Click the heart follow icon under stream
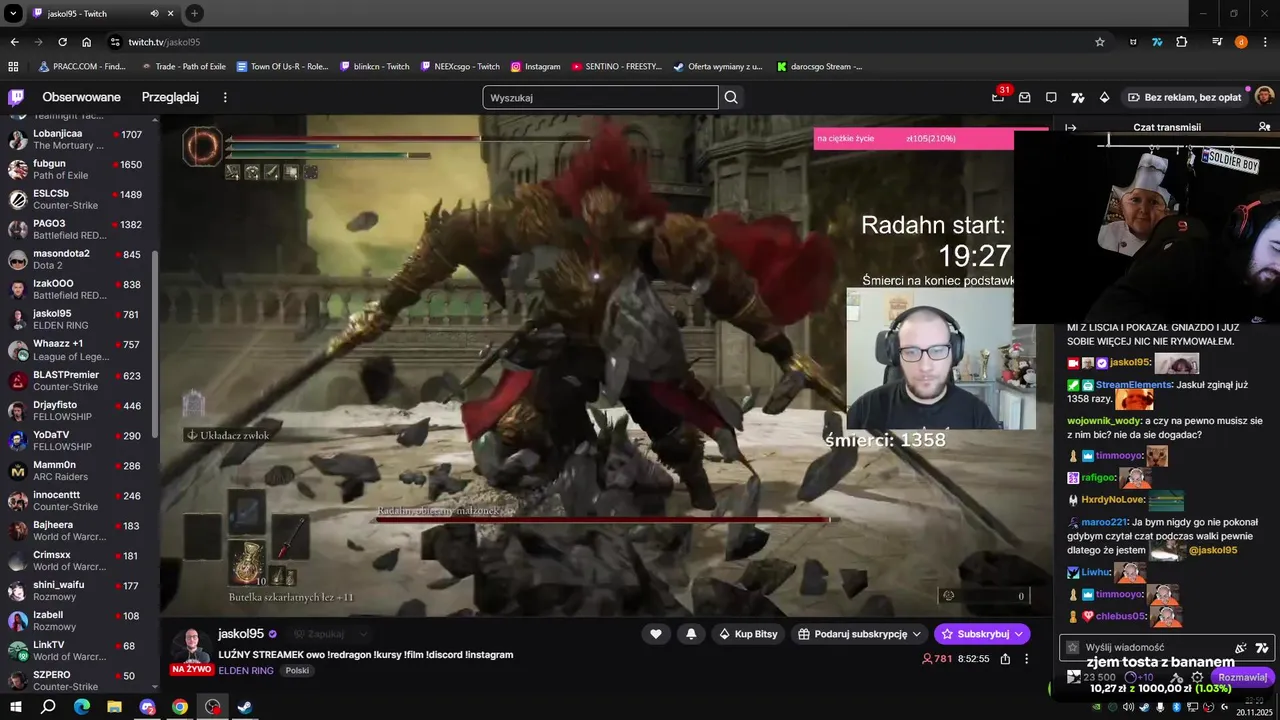 click(x=656, y=634)
